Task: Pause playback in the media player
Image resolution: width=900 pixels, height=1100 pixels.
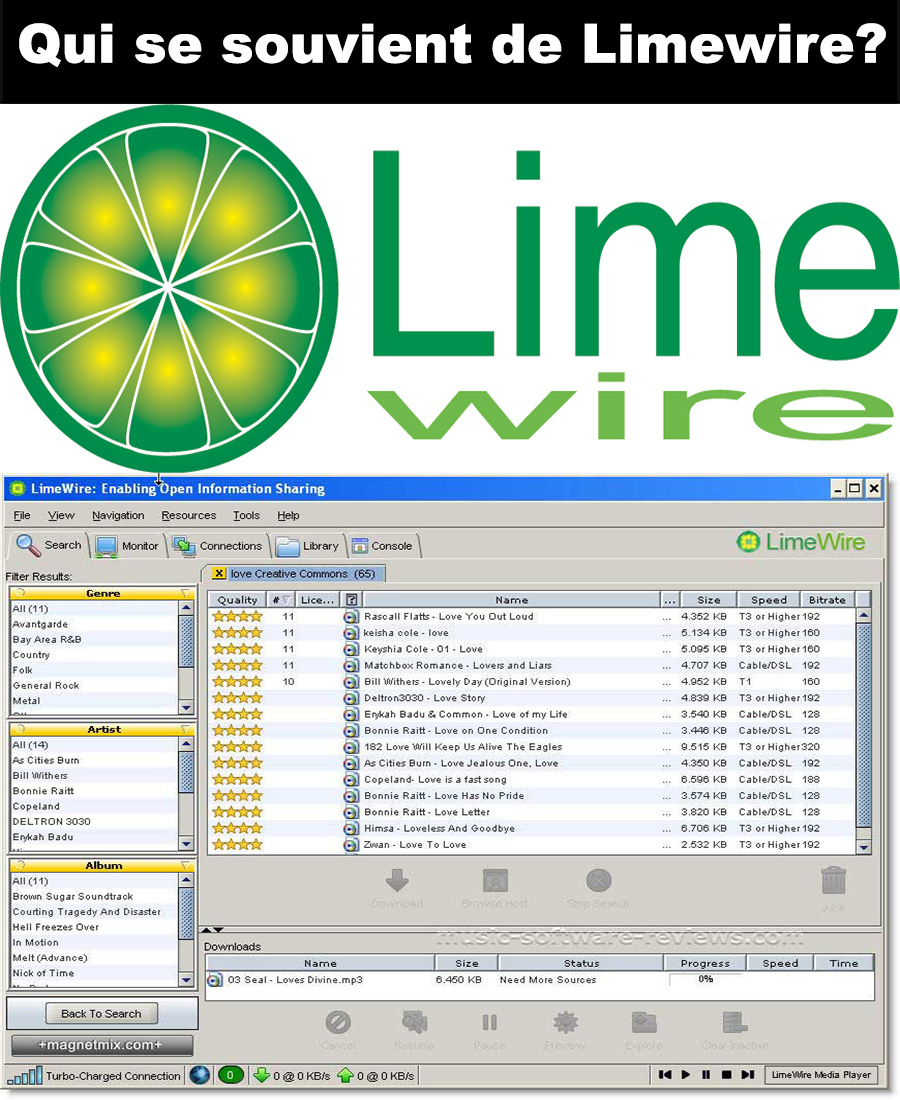Action: [706, 1075]
